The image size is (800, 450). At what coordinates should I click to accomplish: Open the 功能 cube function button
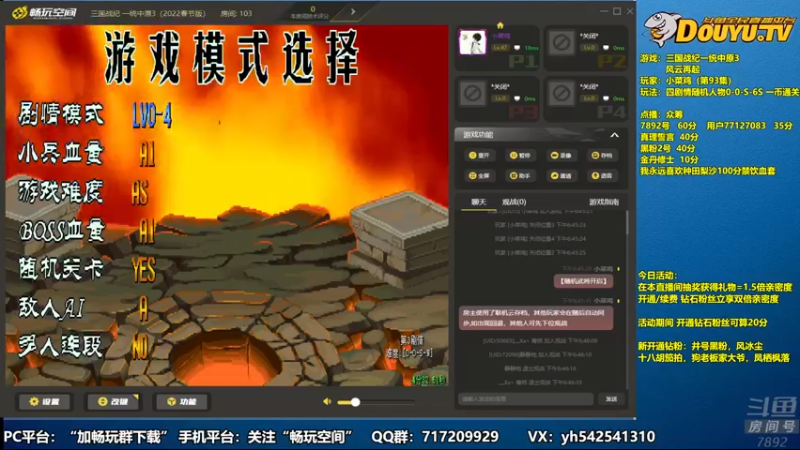tap(182, 402)
